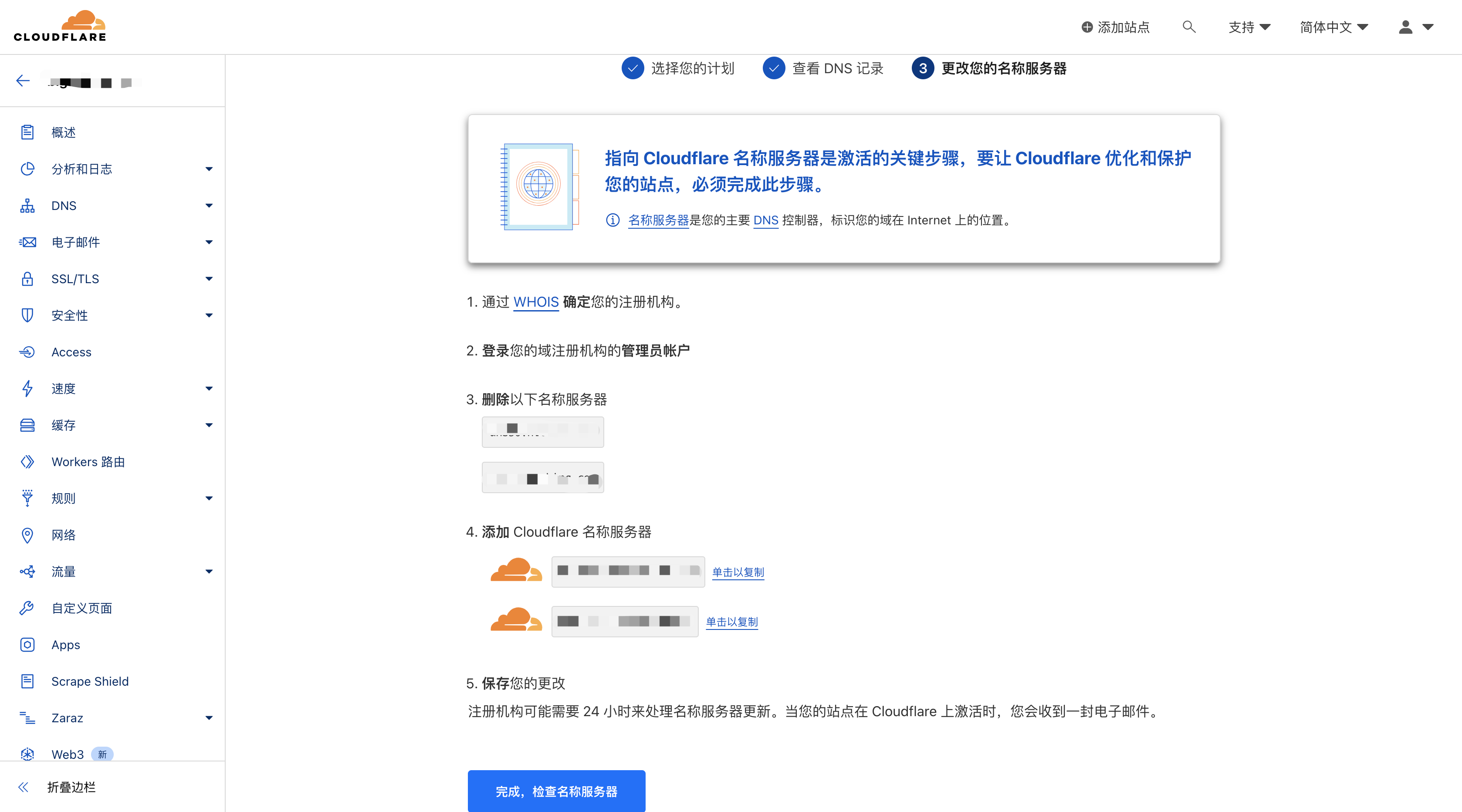This screenshot has height=812, width=1462.
Task: Open the DNS link in info box
Action: pyautogui.click(x=765, y=220)
